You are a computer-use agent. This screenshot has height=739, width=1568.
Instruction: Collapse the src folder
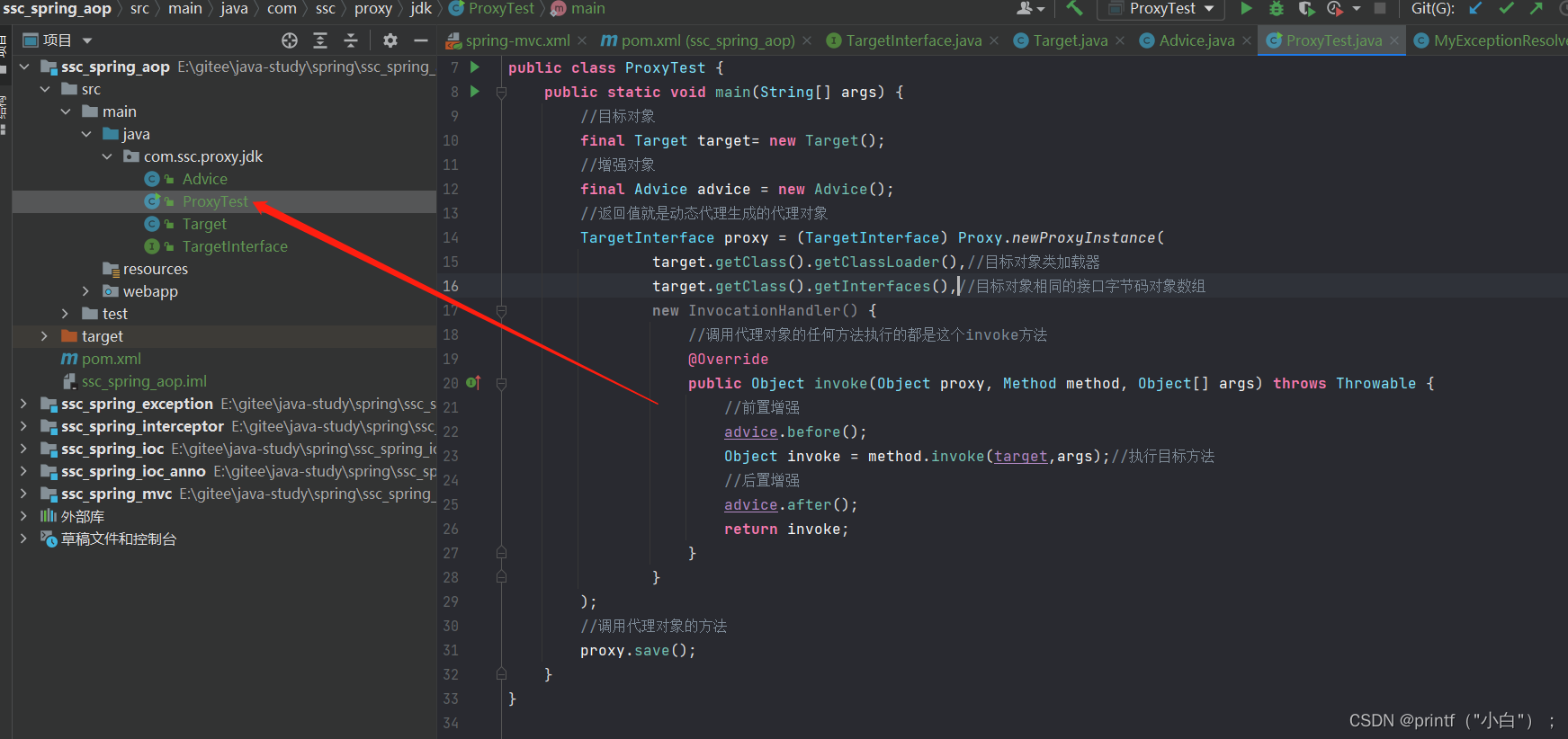point(45,89)
